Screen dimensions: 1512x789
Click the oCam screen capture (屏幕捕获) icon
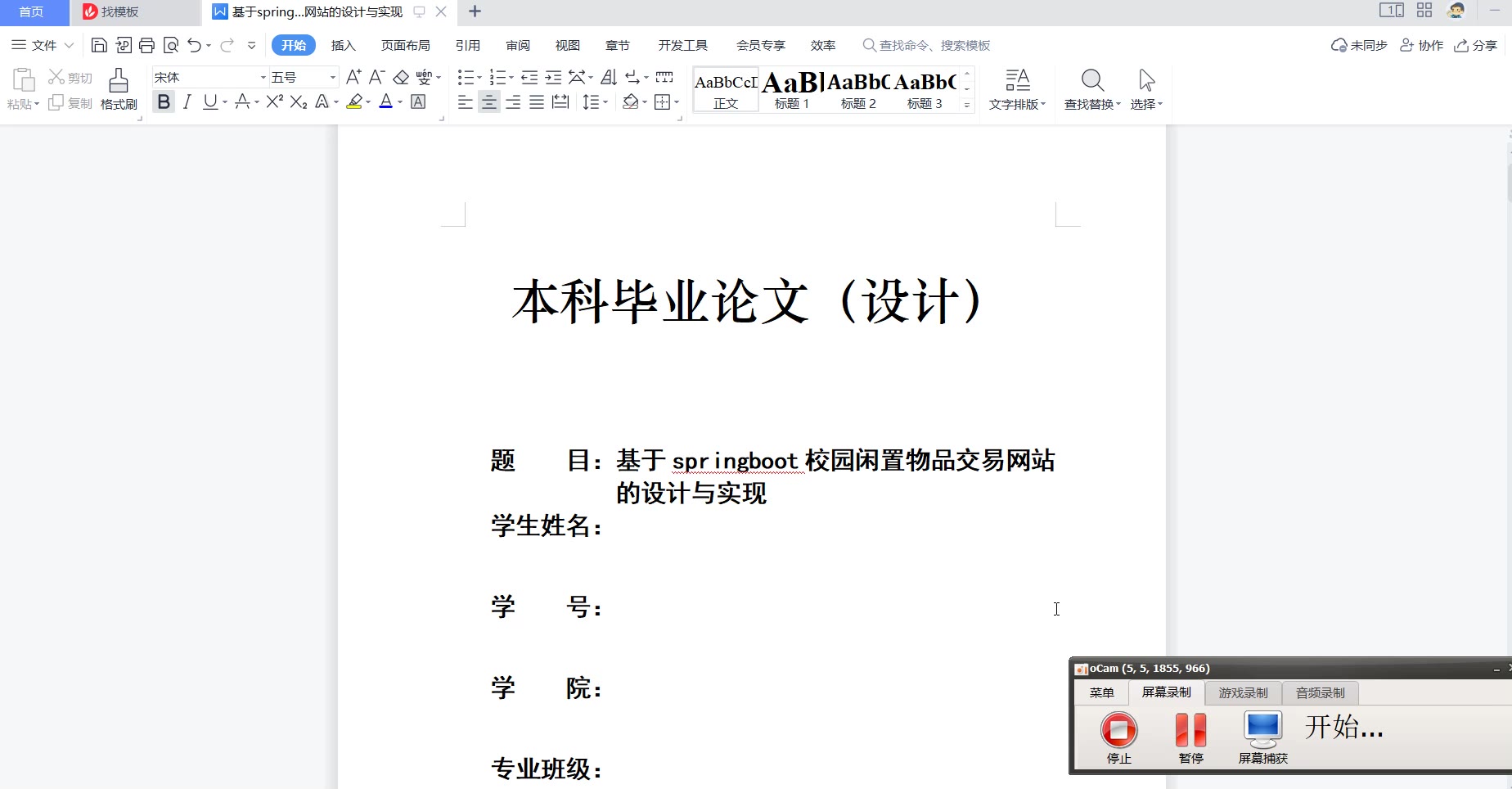[1262, 737]
